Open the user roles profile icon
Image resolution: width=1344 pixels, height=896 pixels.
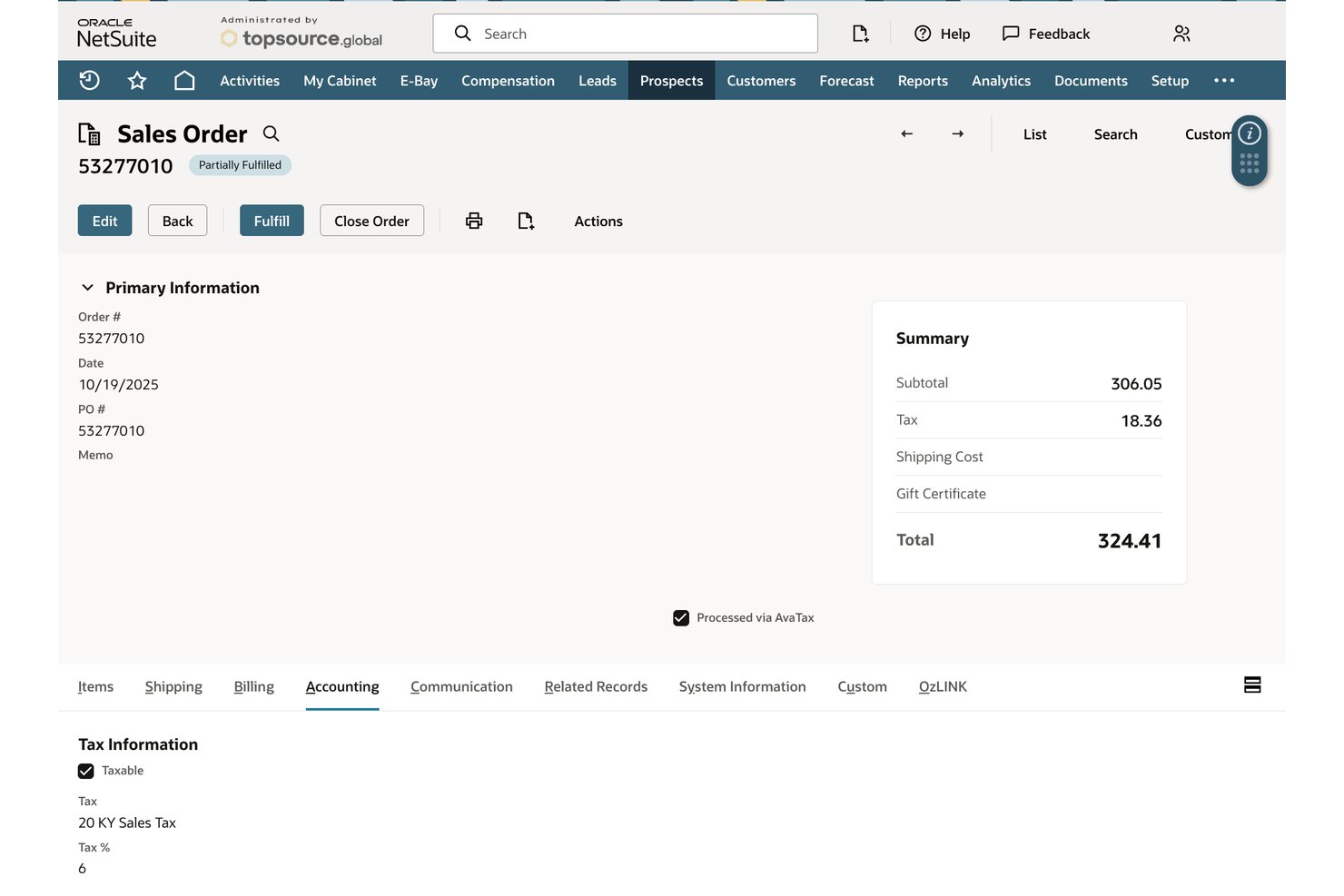(x=1181, y=34)
